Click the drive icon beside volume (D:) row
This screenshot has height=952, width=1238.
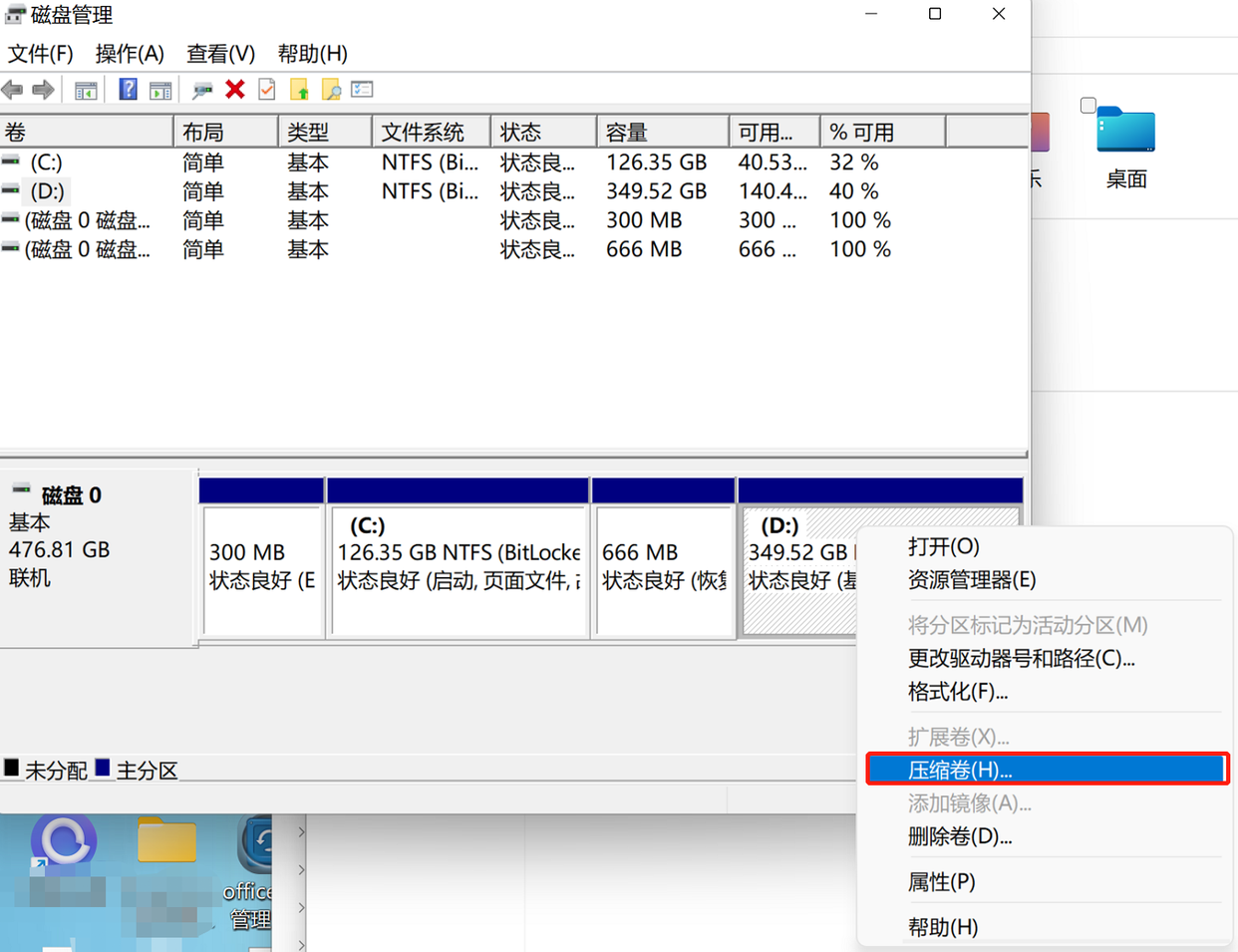(x=11, y=189)
